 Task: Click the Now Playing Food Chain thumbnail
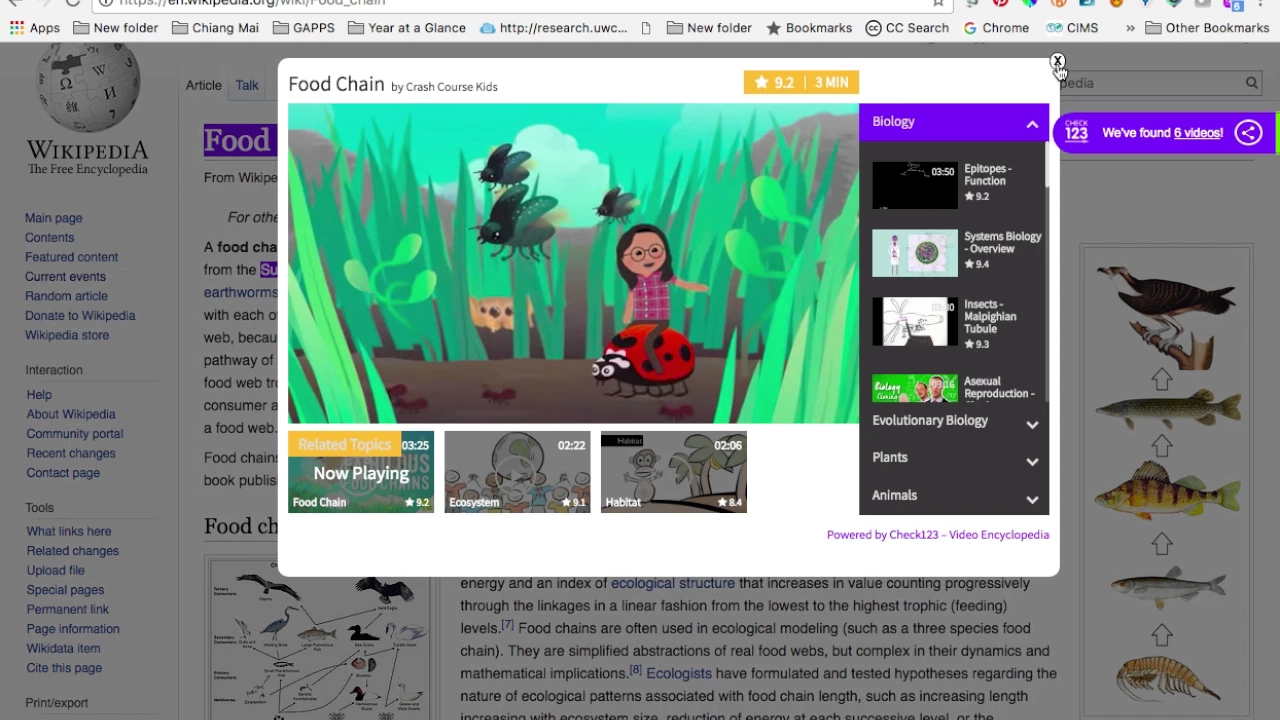pyautogui.click(x=361, y=472)
